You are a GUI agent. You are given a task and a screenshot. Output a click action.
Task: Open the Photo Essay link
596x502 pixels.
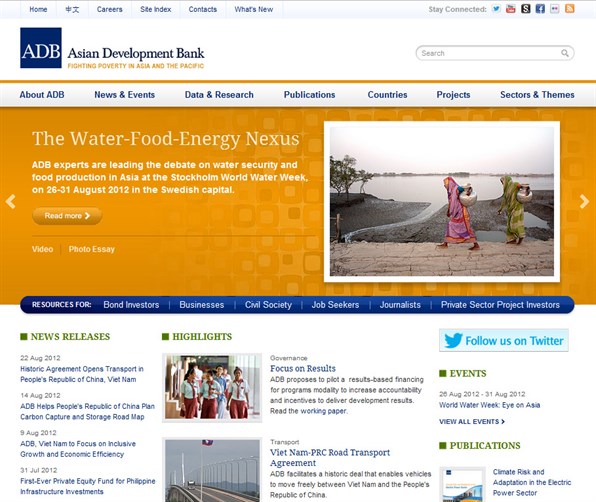(x=92, y=249)
